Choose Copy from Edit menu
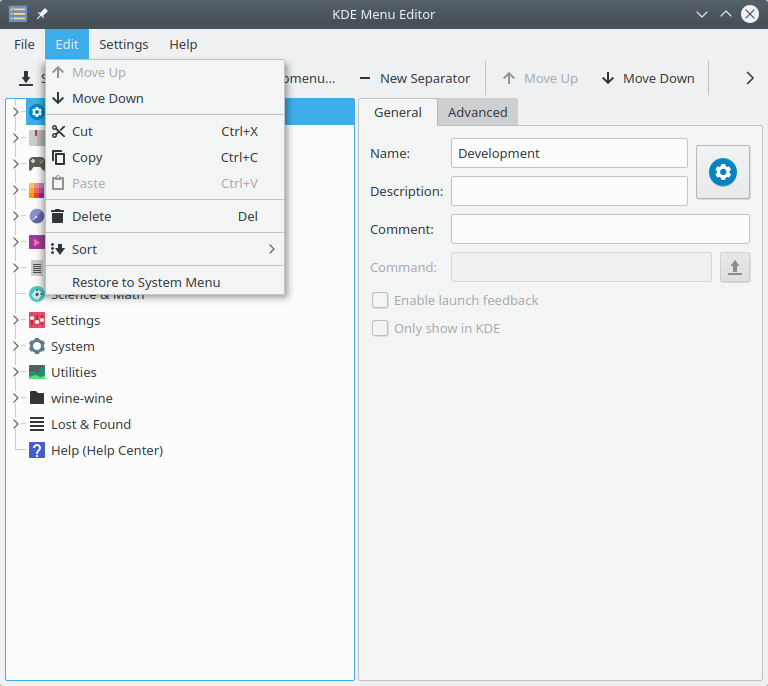Image resolution: width=768 pixels, height=686 pixels. click(165, 157)
